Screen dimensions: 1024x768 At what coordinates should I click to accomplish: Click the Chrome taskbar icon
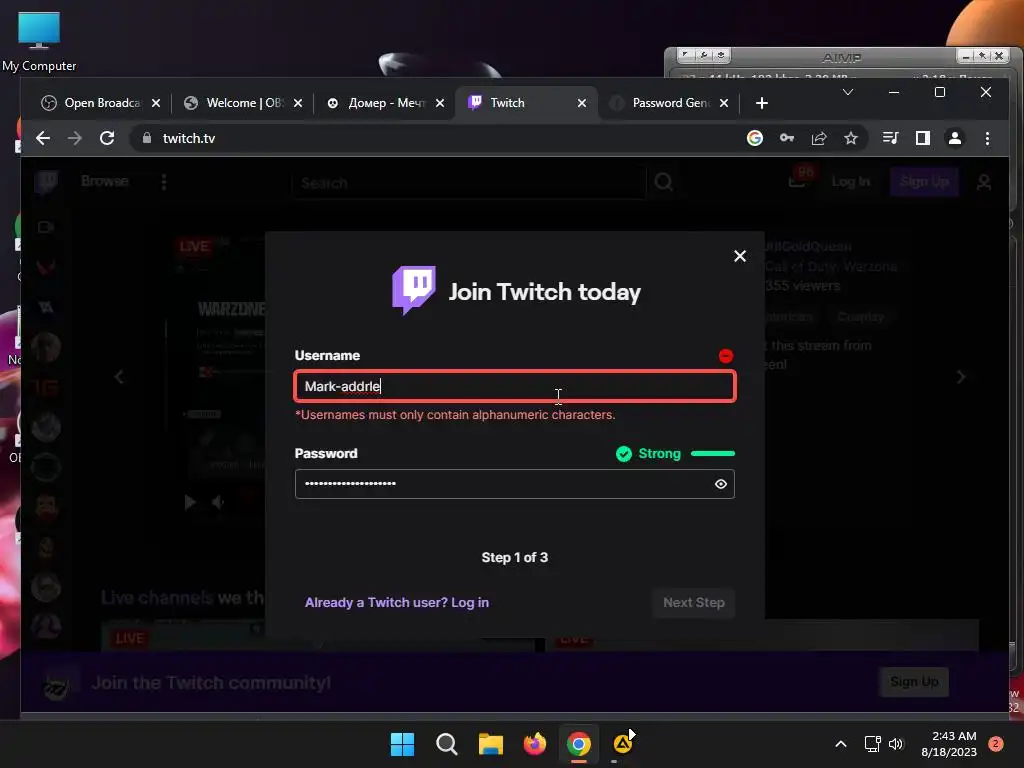(x=579, y=744)
